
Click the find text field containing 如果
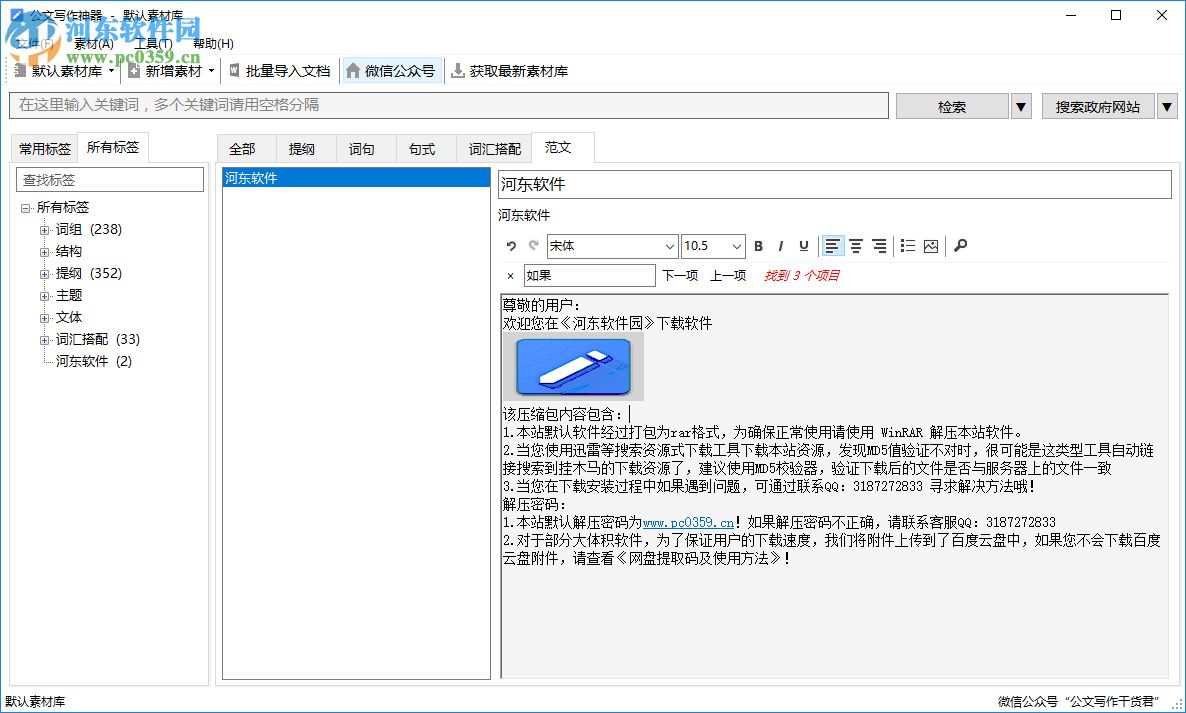tap(589, 275)
